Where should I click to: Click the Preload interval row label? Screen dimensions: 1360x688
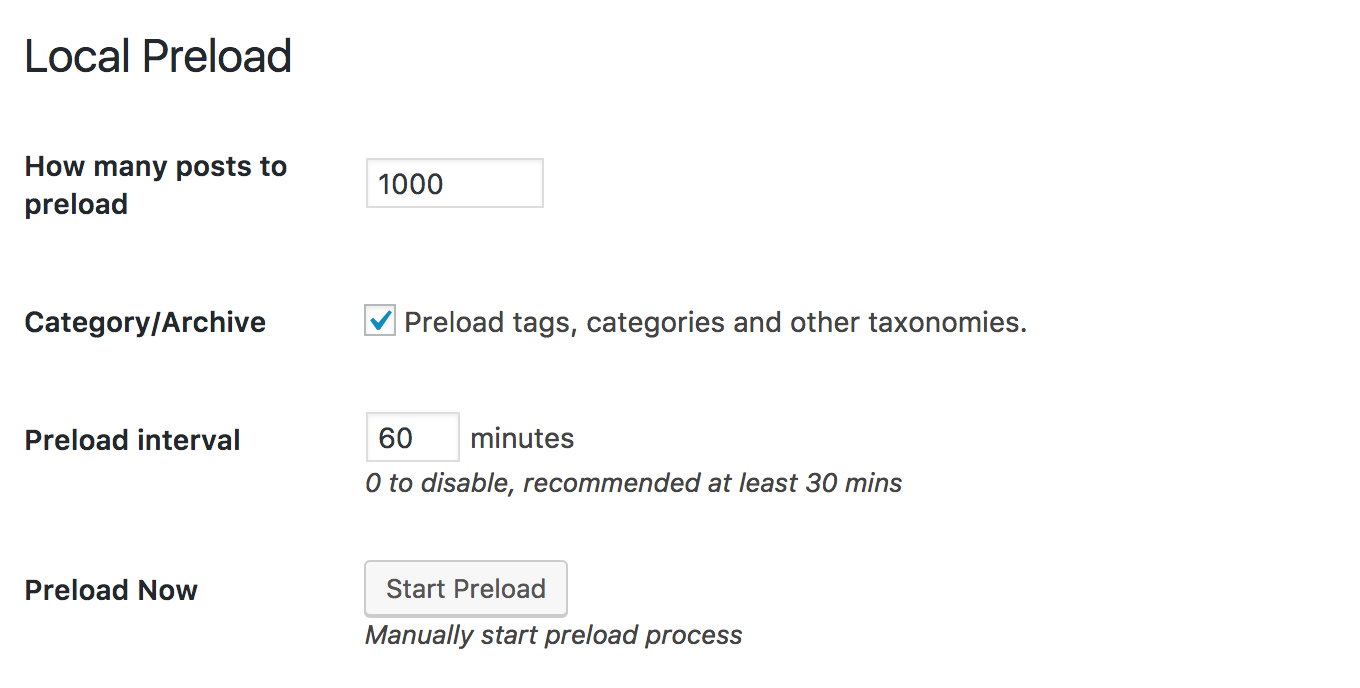coord(132,440)
